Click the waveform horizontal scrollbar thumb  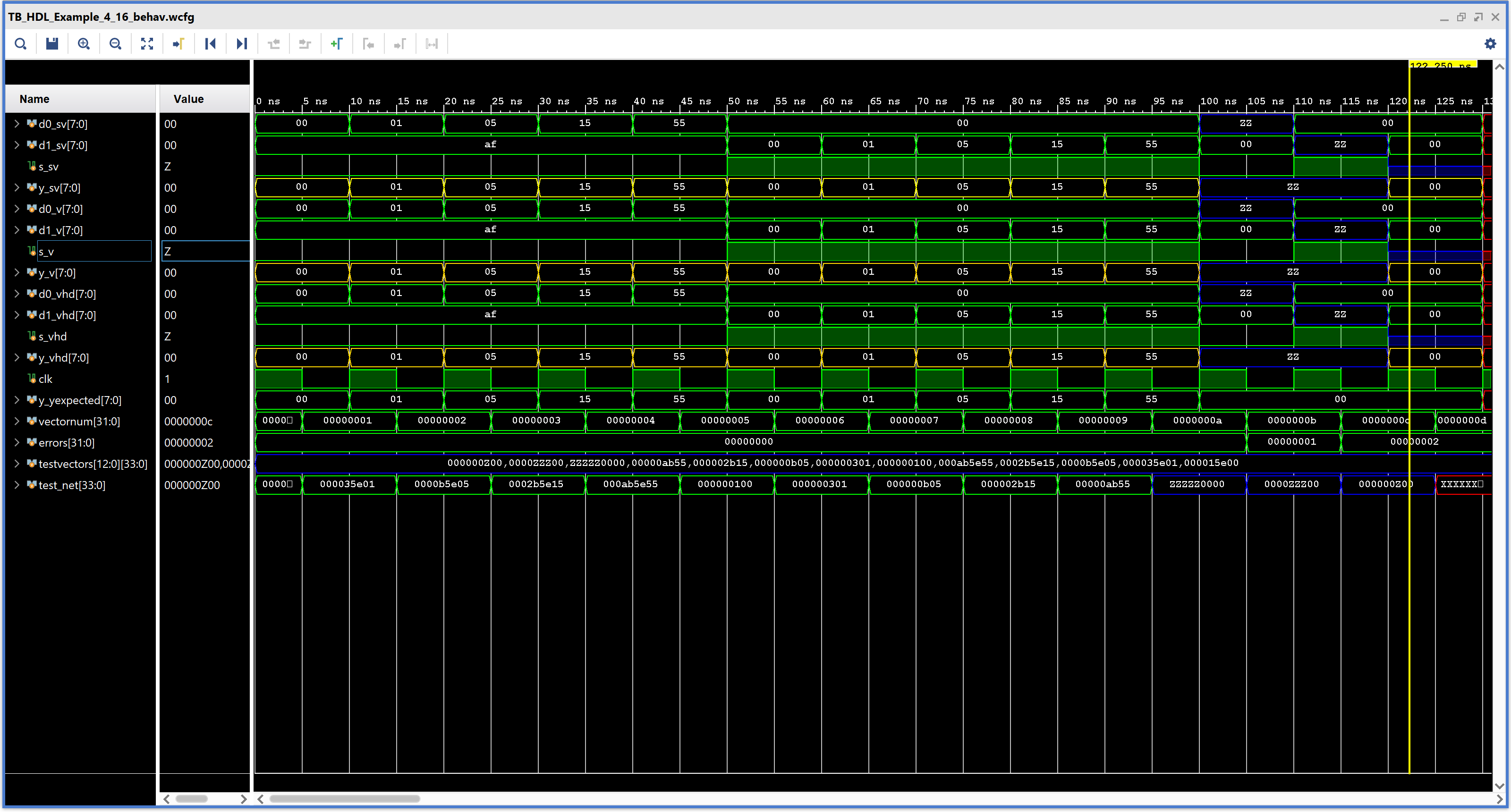pos(344,798)
